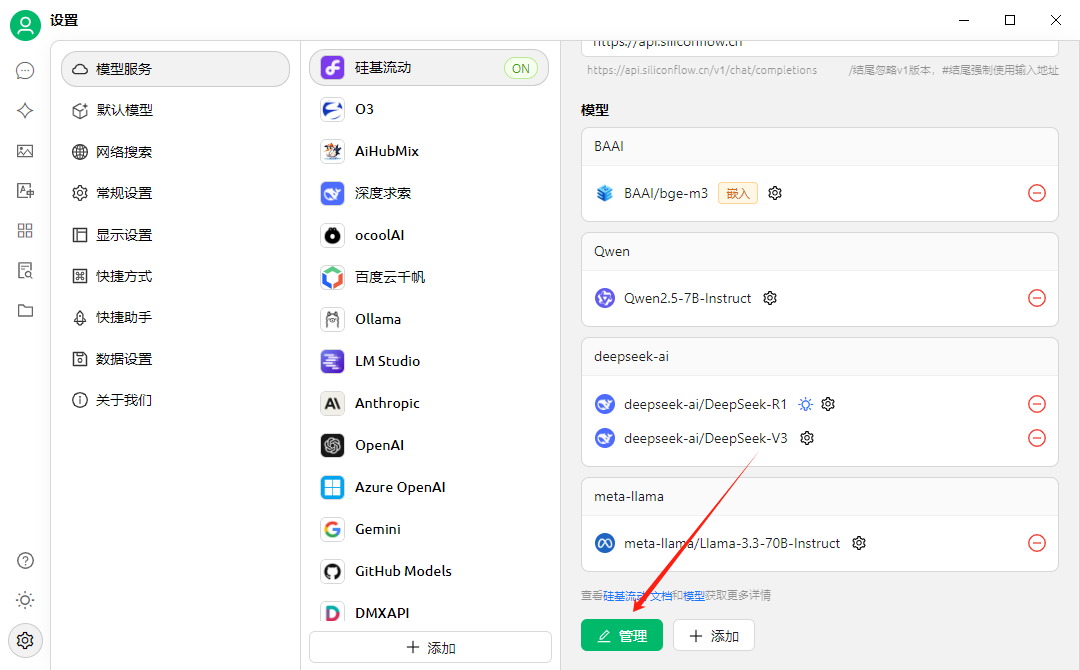Open the sparkle agents sidebar icon

(25, 111)
